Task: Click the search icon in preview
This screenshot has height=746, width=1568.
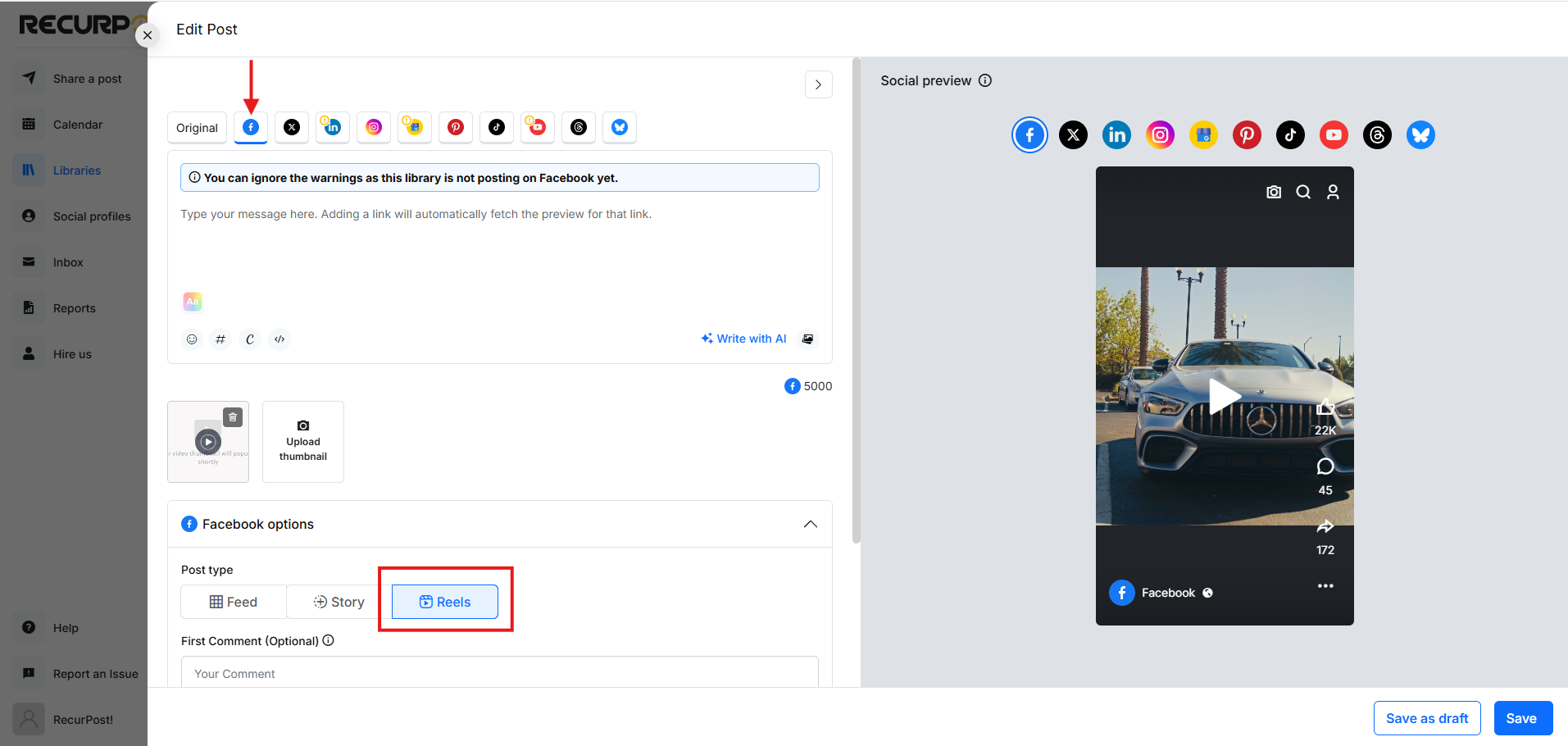Action: click(x=1303, y=192)
